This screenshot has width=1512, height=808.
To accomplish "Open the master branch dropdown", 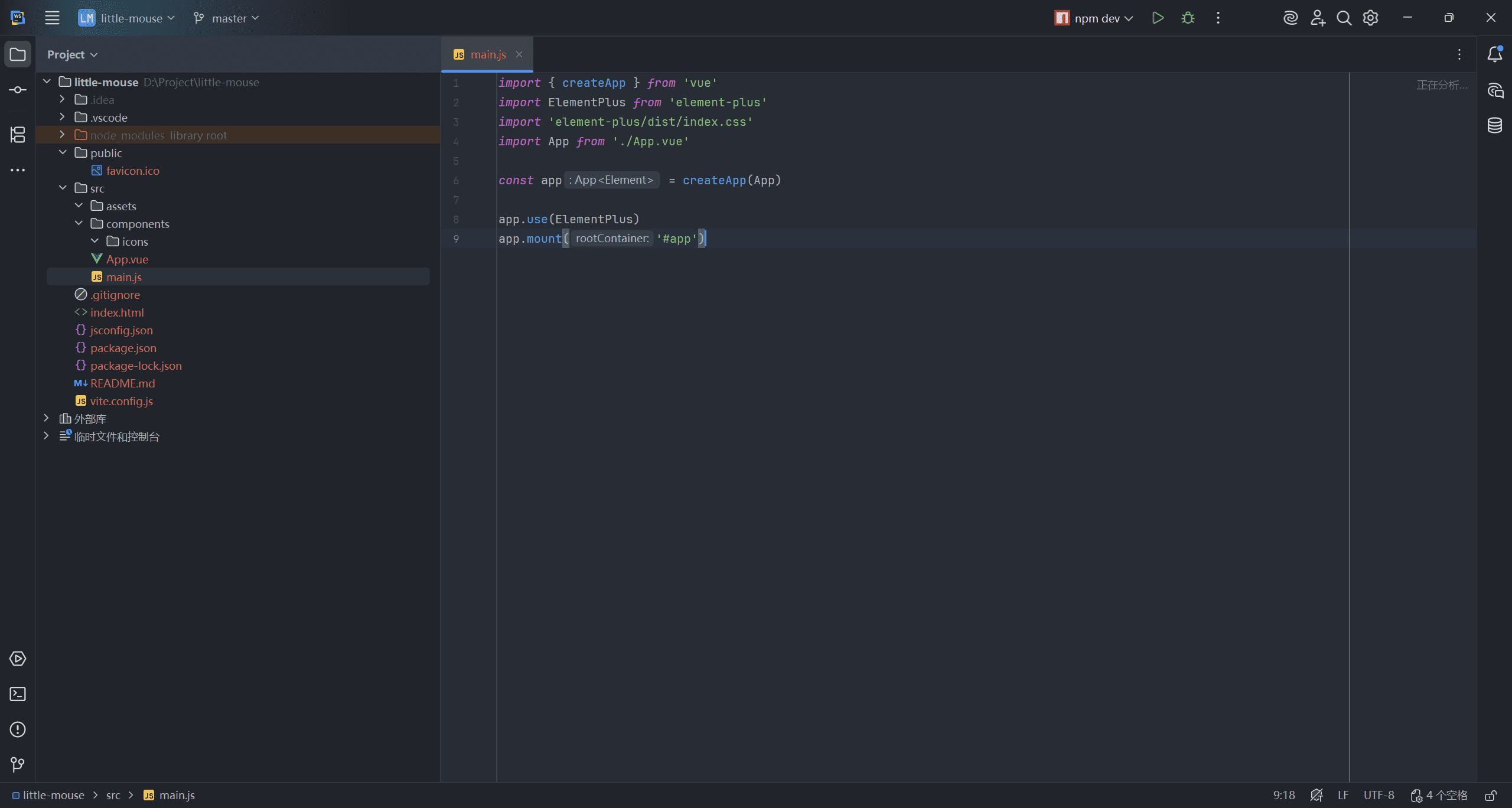I will click(x=227, y=18).
